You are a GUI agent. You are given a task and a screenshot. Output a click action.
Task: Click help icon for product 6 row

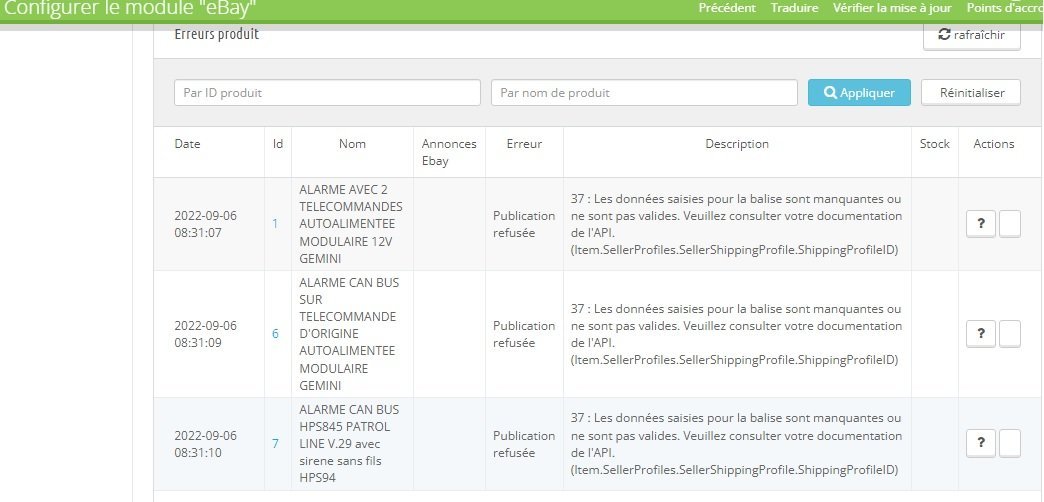tap(981, 334)
